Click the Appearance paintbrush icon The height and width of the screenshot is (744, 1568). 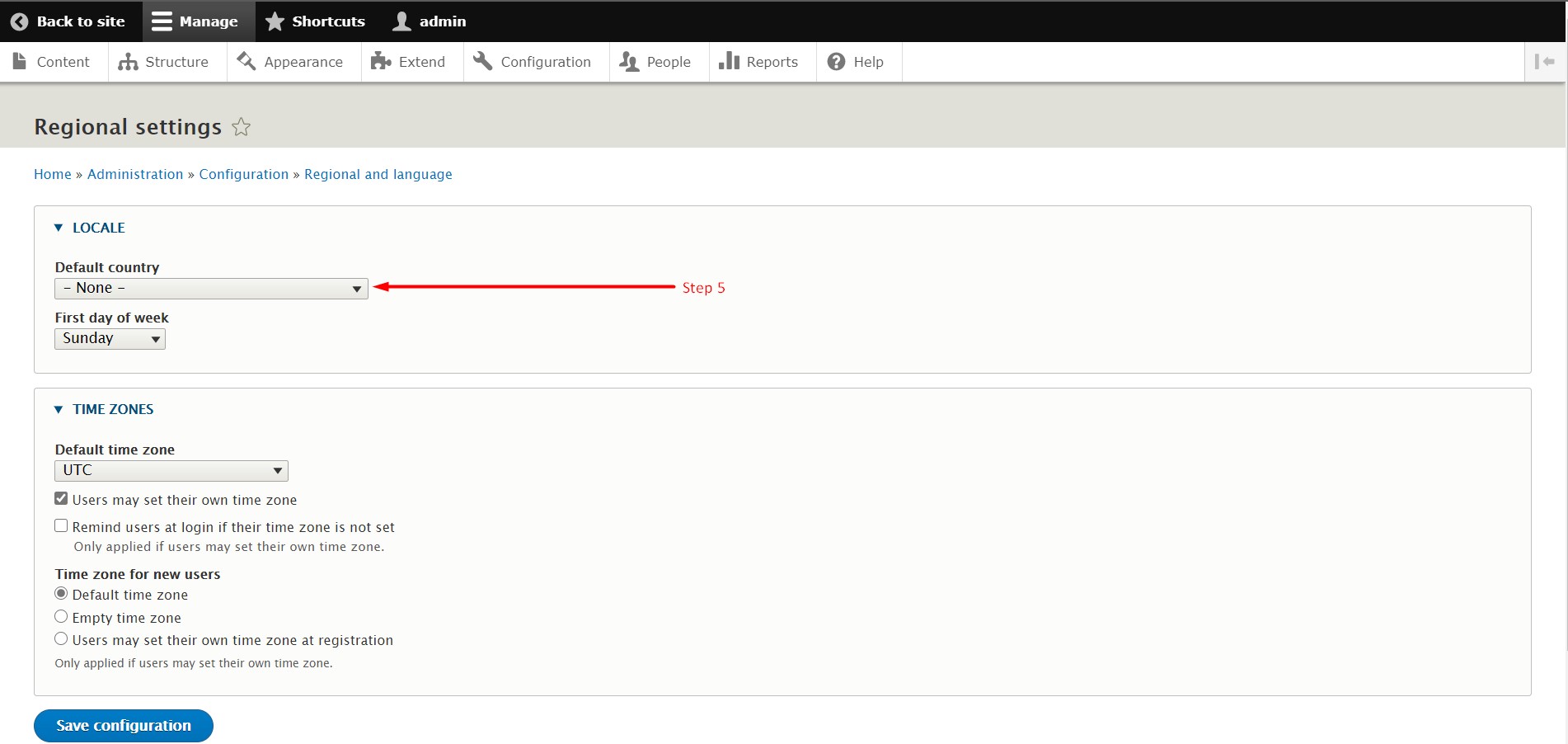click(246, 61)
